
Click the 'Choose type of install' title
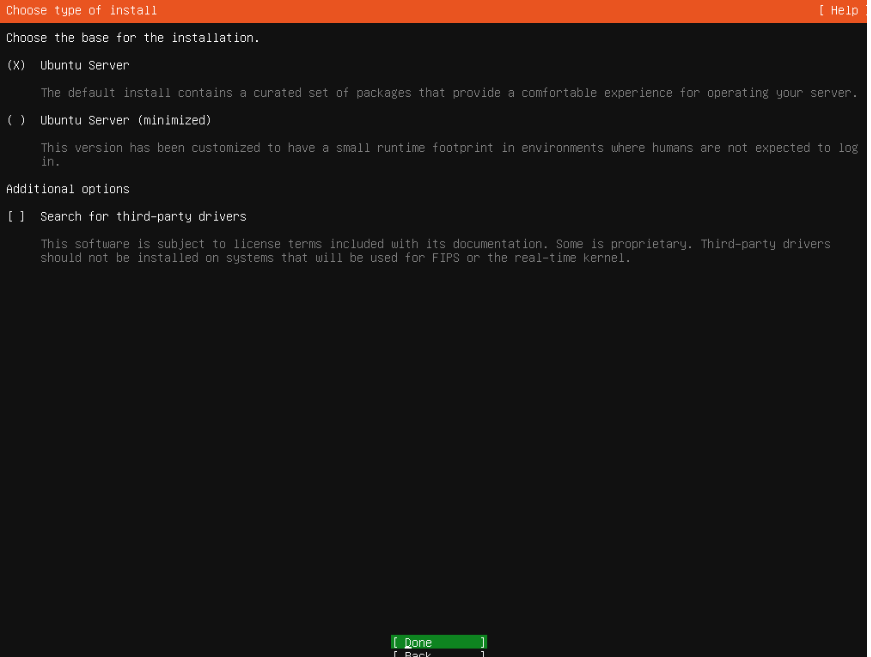82,11
